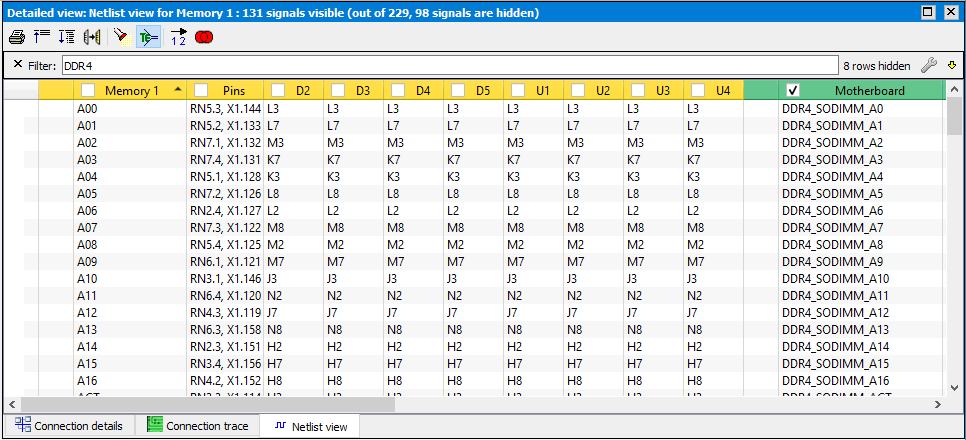Tick the U4 column checkbox

698,91
